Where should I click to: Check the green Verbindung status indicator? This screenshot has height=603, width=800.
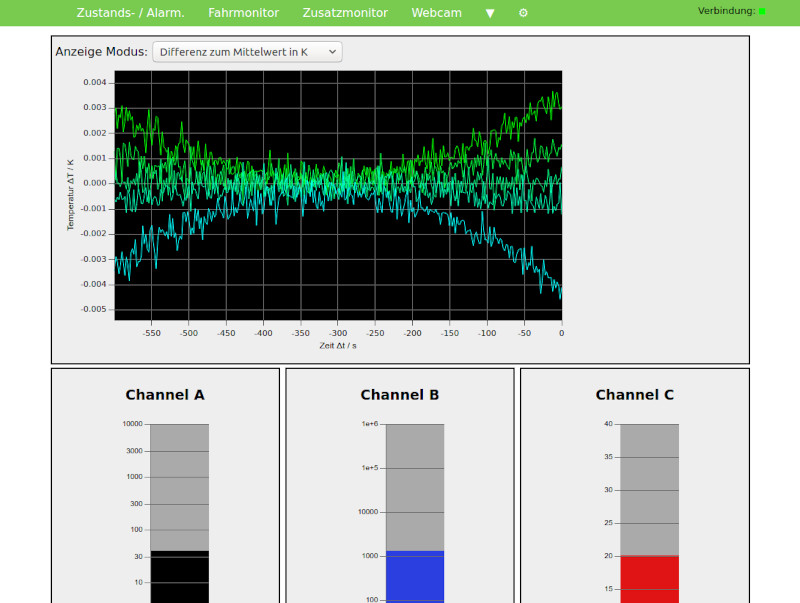tap(762, 12)
